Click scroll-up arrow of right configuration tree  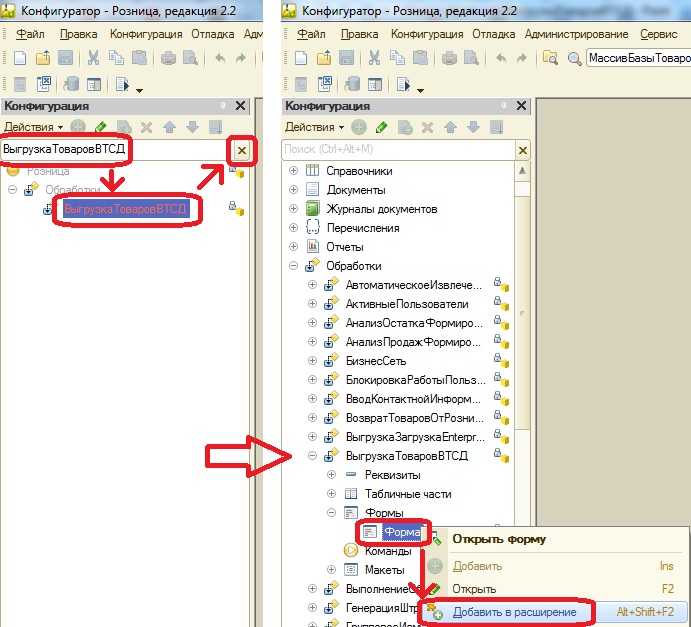click(x=522, y=171)
